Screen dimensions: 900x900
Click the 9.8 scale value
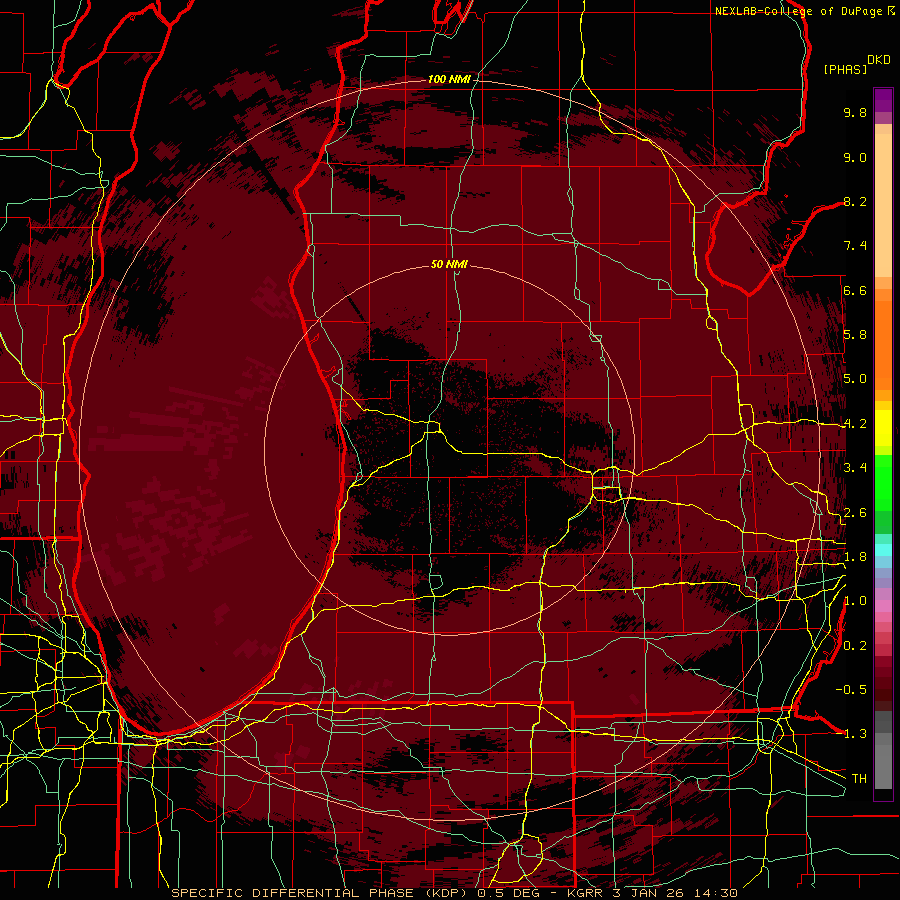pyautogui.click(x=855, y=112)
